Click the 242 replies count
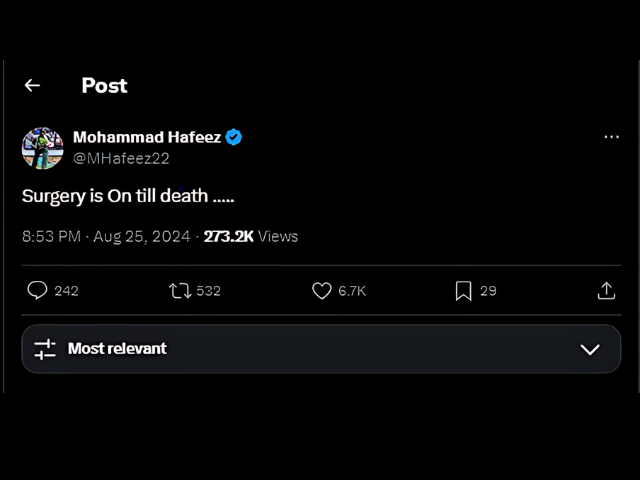Screen dimensions: 640x480 click(x=66, y=291)
